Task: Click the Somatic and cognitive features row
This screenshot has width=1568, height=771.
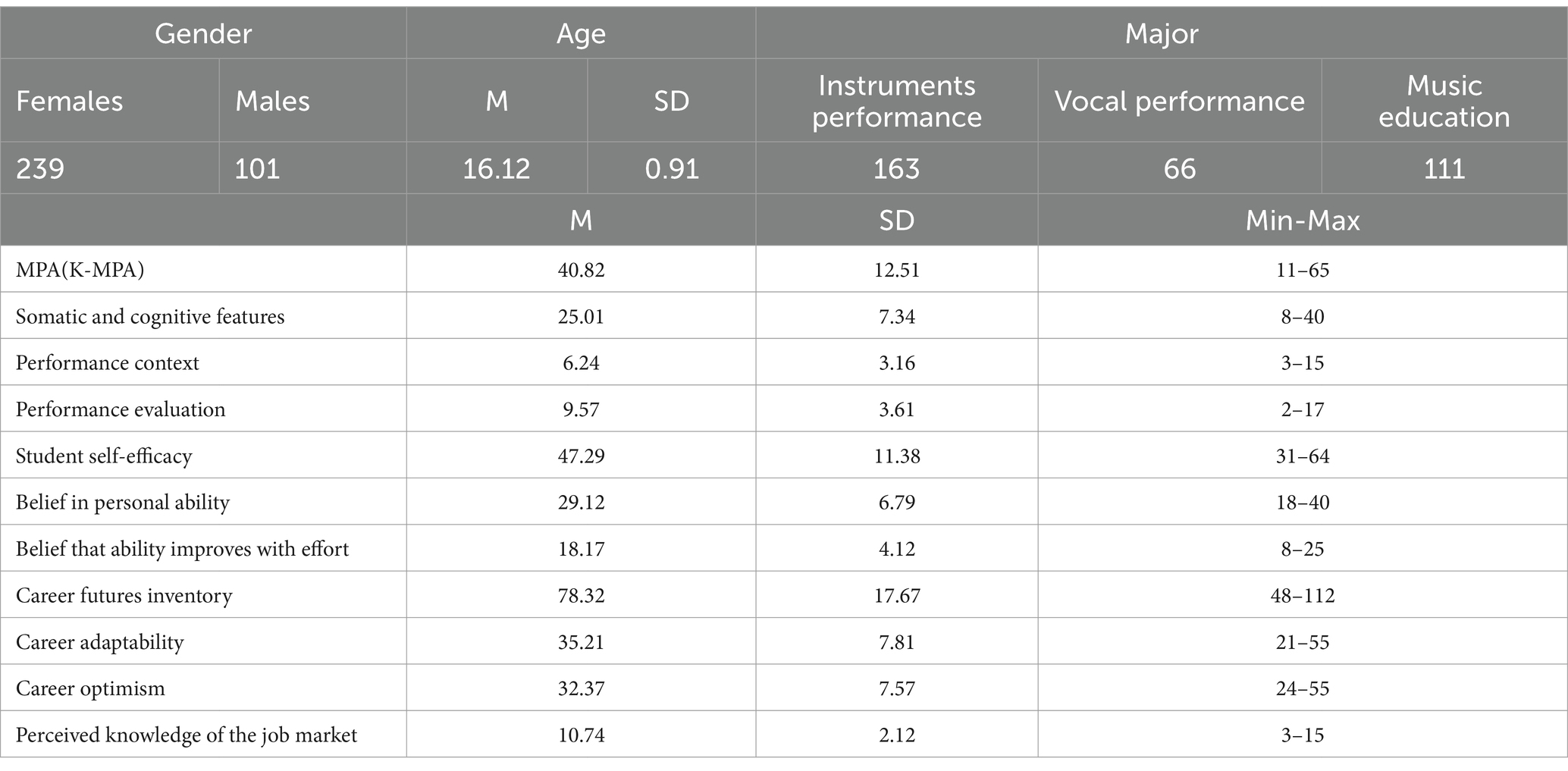Action: (784, 315)
